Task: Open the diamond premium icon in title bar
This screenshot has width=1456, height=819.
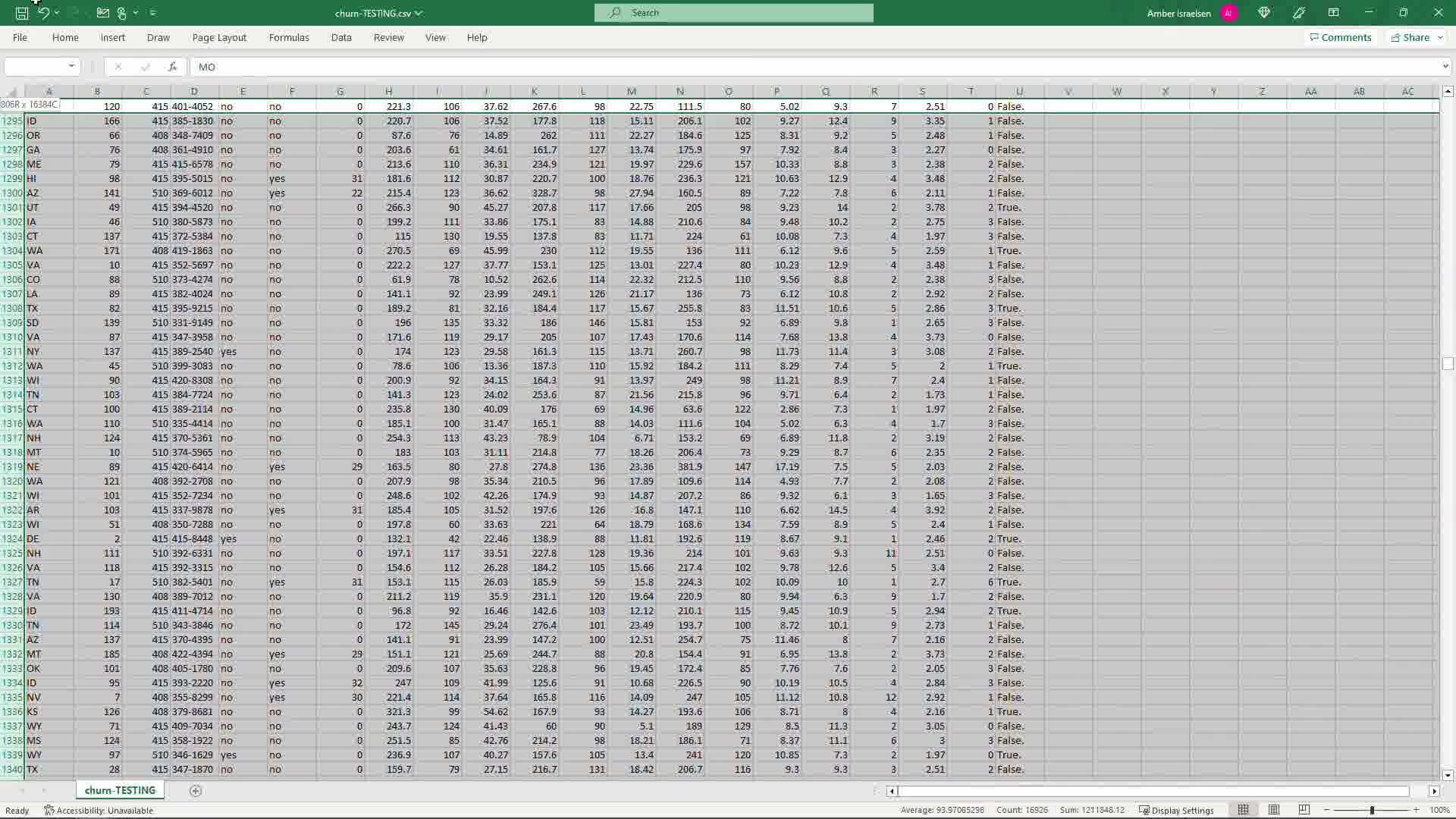Action: point(1264,13)
